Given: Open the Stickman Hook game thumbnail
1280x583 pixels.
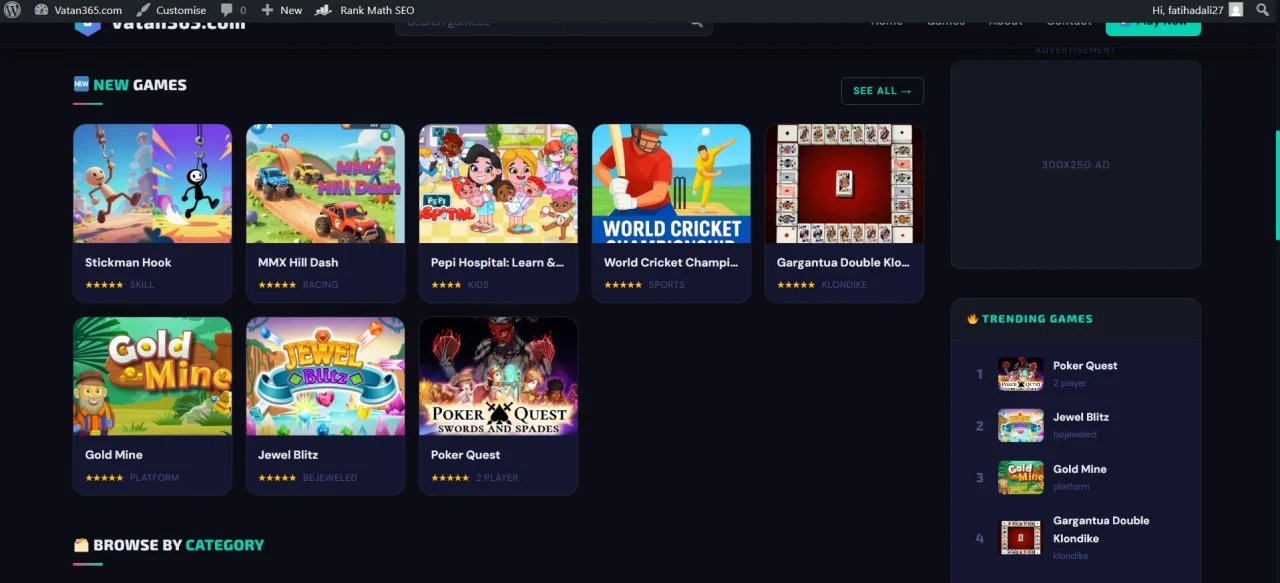Looking at the screenshot, I should [152, 184].
